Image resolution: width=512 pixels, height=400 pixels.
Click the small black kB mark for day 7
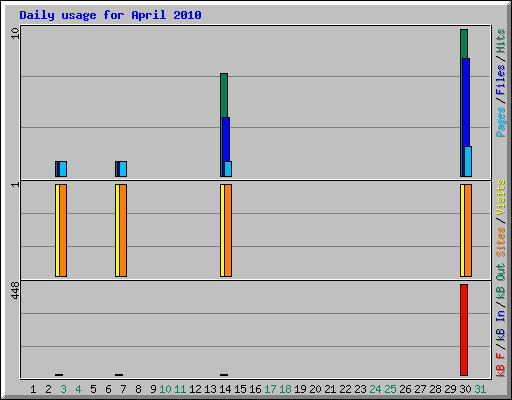pyautogui.click(x=119, y=375)
